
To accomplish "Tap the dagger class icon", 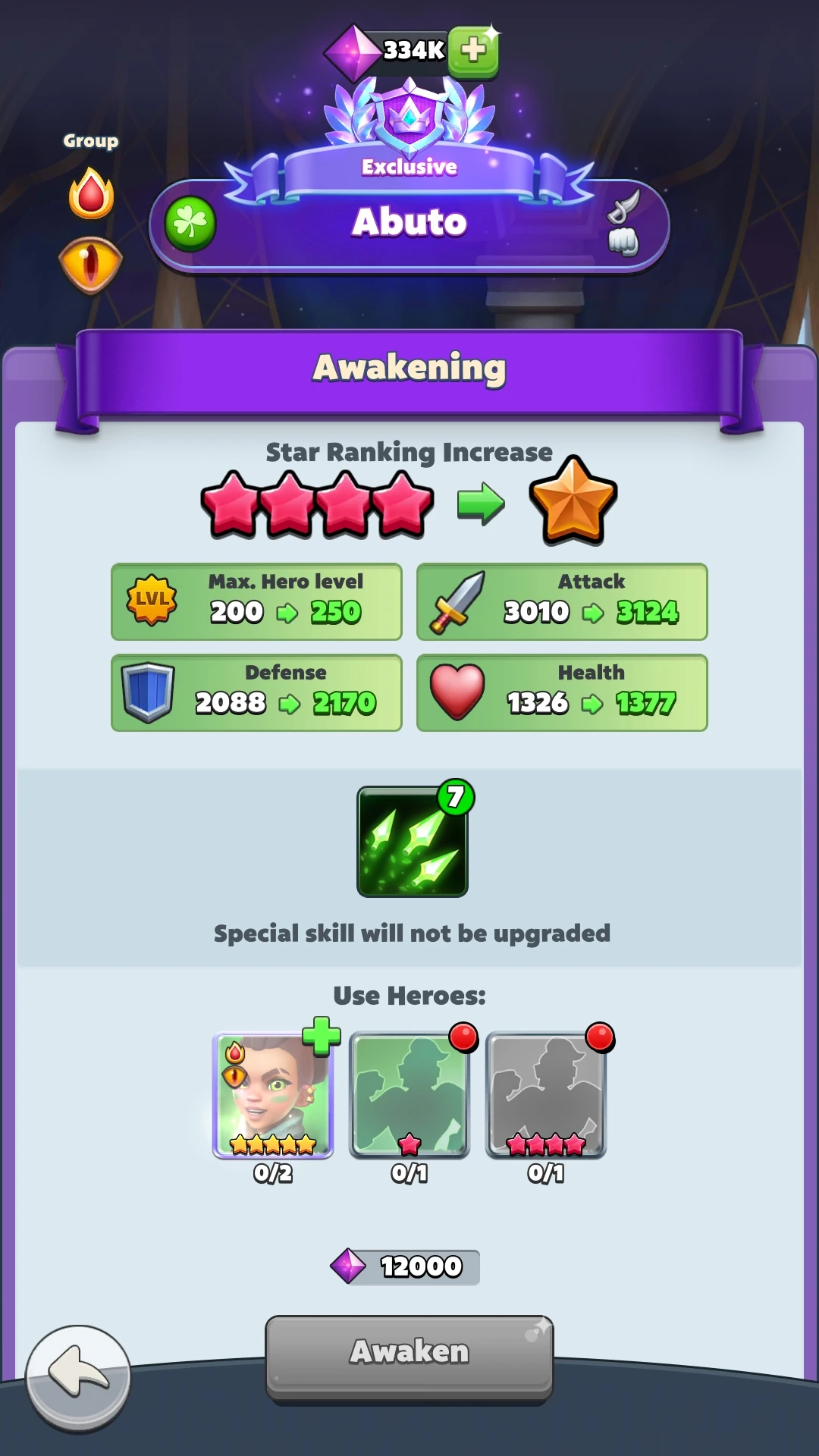I will (623, 206).
